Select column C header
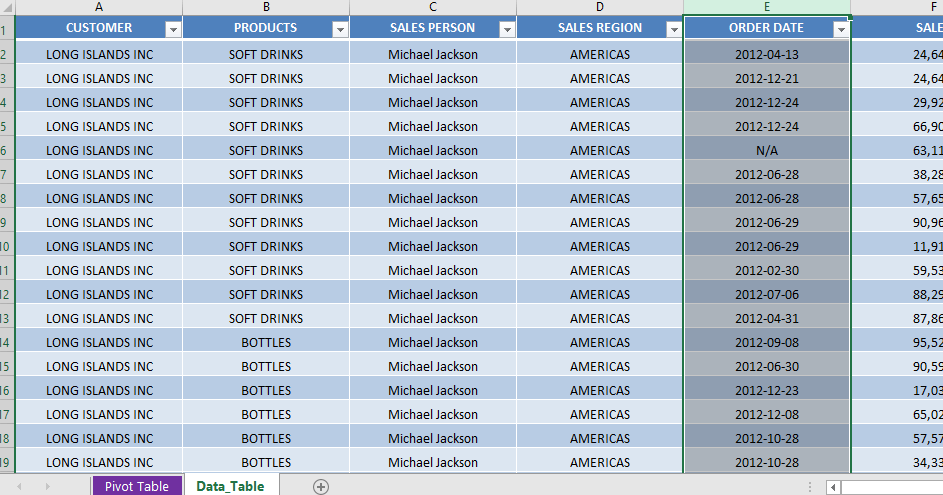Viewport: 943px width, 495px height. point(432,7)
